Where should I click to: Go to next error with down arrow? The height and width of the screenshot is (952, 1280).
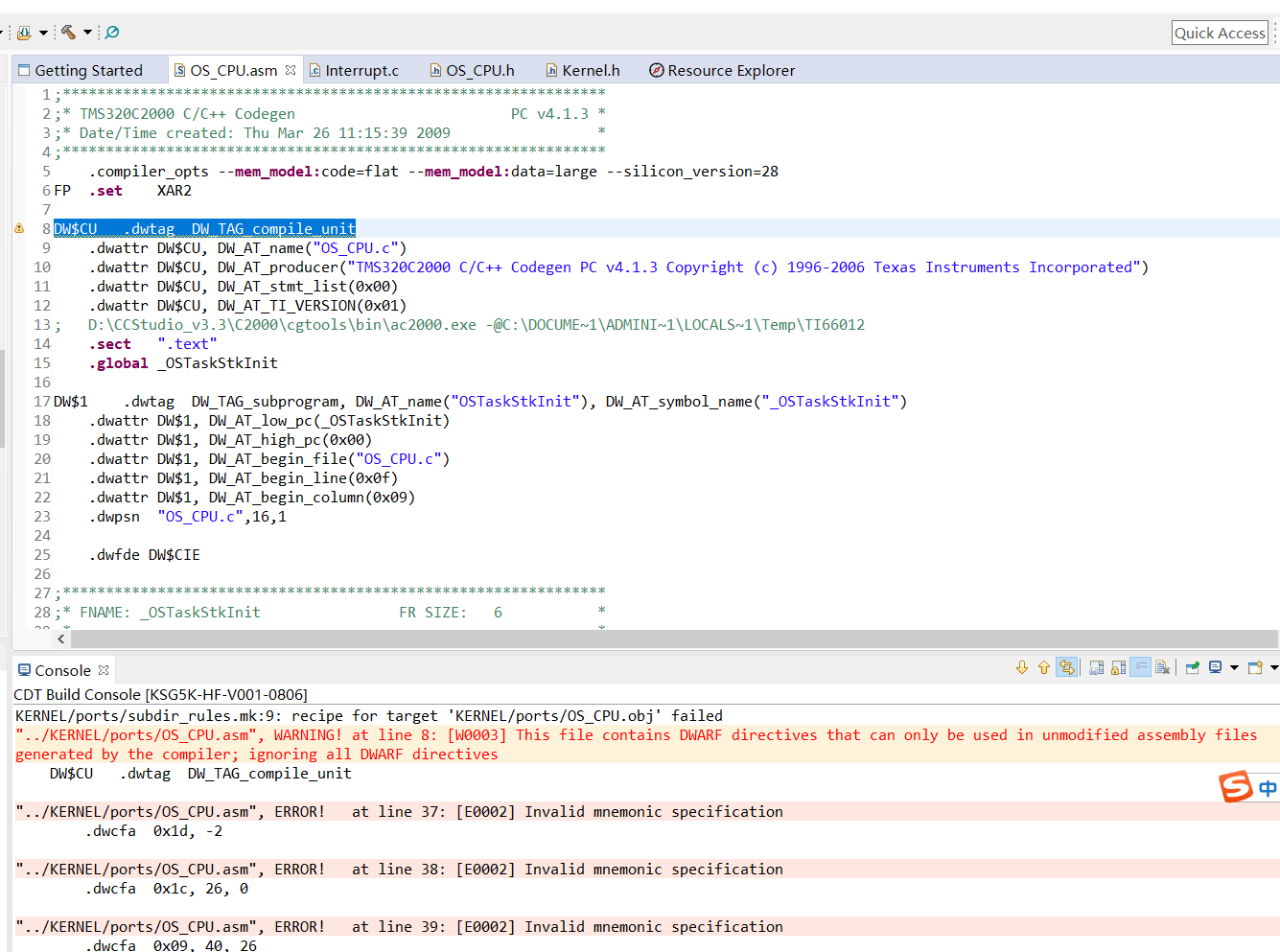pyautogui.click(x=1022, y=668)
